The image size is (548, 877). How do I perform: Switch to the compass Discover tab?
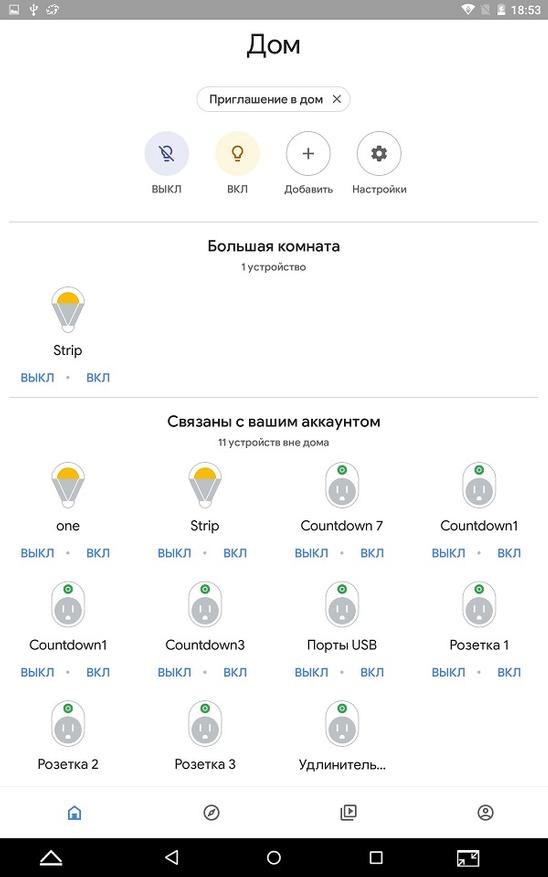[x=211, y=812]
